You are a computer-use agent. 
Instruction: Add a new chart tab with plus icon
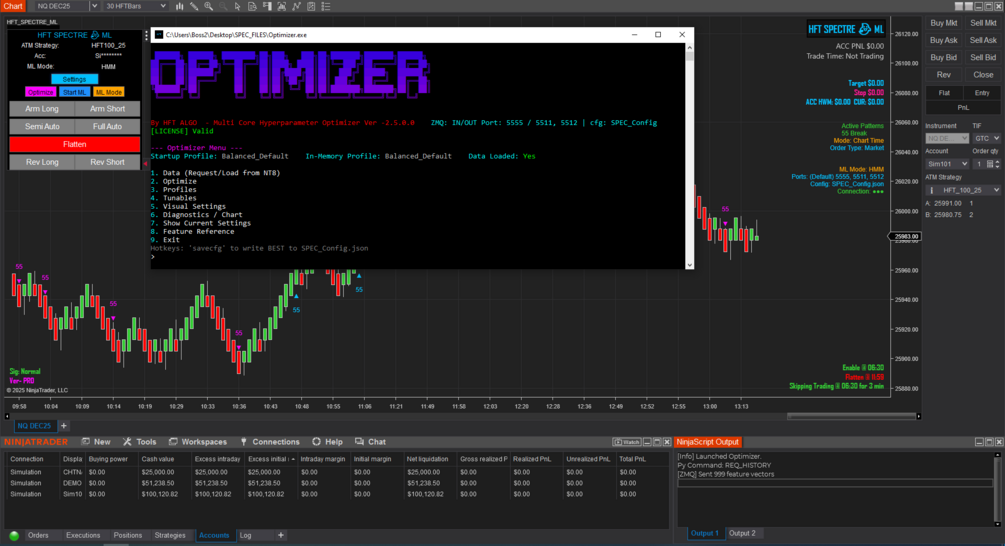[x=63, y=426]
